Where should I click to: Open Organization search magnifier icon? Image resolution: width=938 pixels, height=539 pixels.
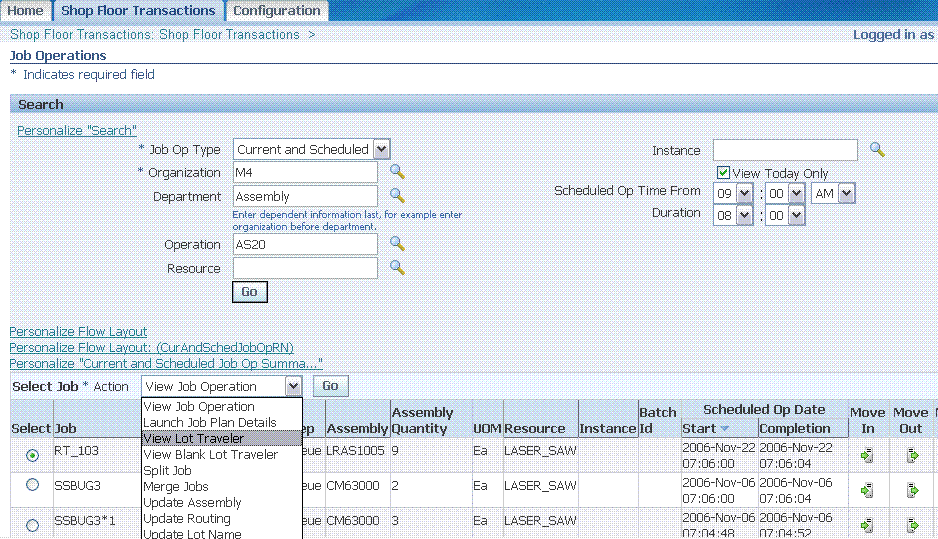tap(397, 172)
